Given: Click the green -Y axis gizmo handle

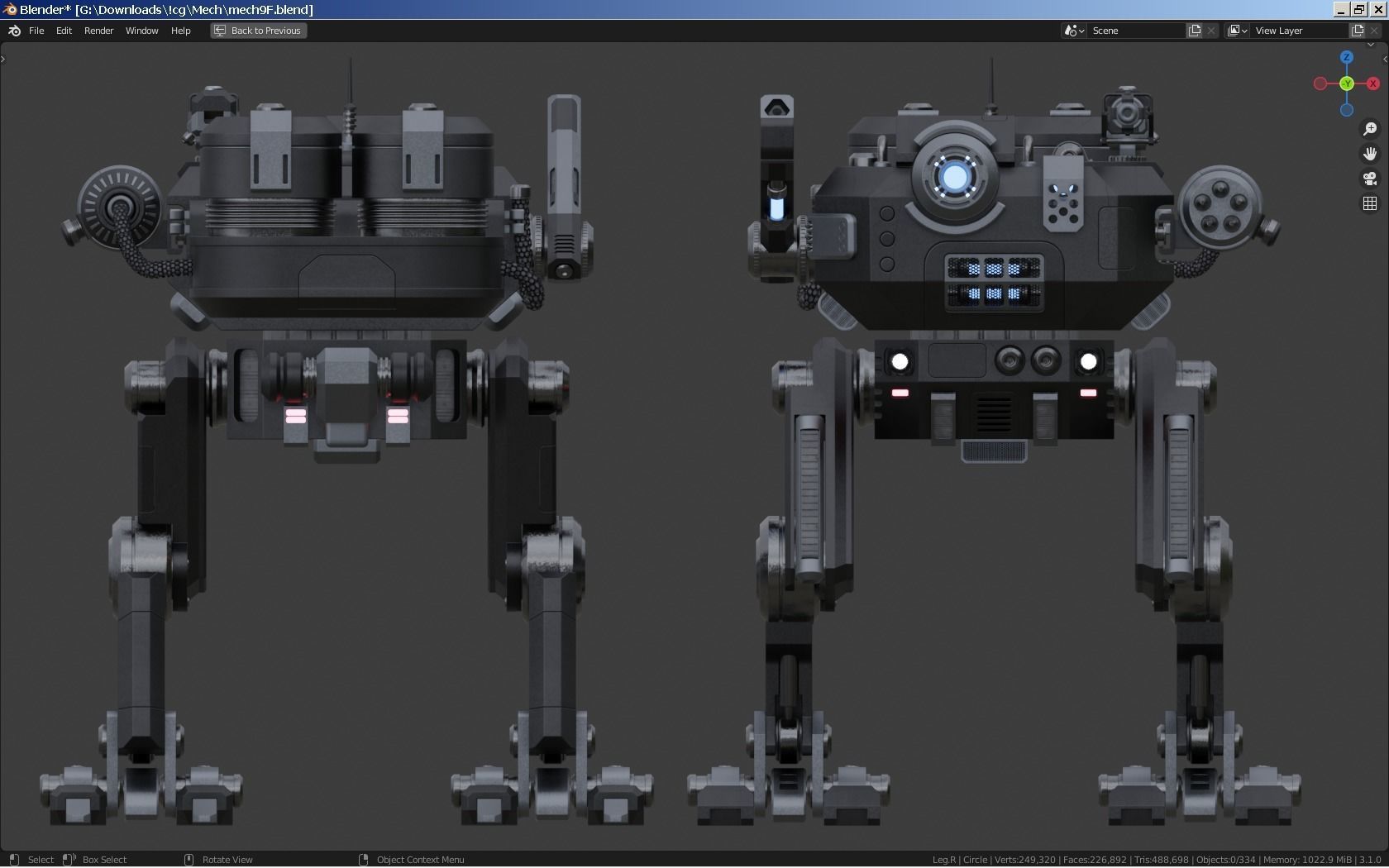Looking at the screenshot, I should [1347, 83].
